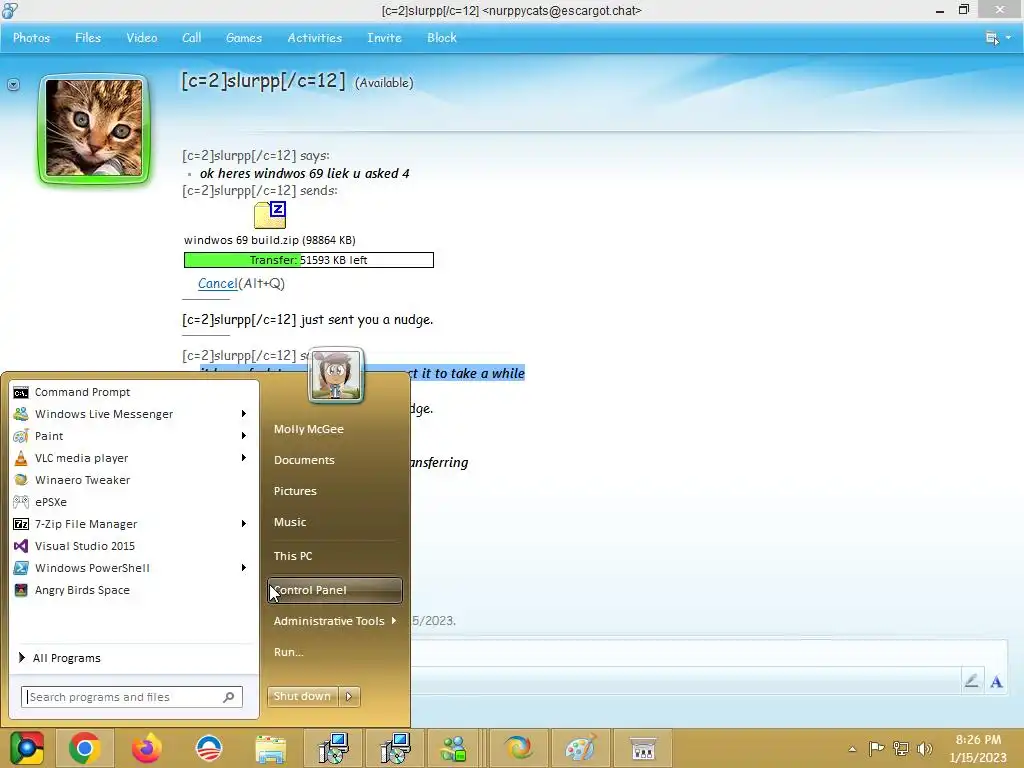Click the swirl browser taskbar icon
Image resolution: width=1024 pixels, height=768 pixels.
click(519, 748)
